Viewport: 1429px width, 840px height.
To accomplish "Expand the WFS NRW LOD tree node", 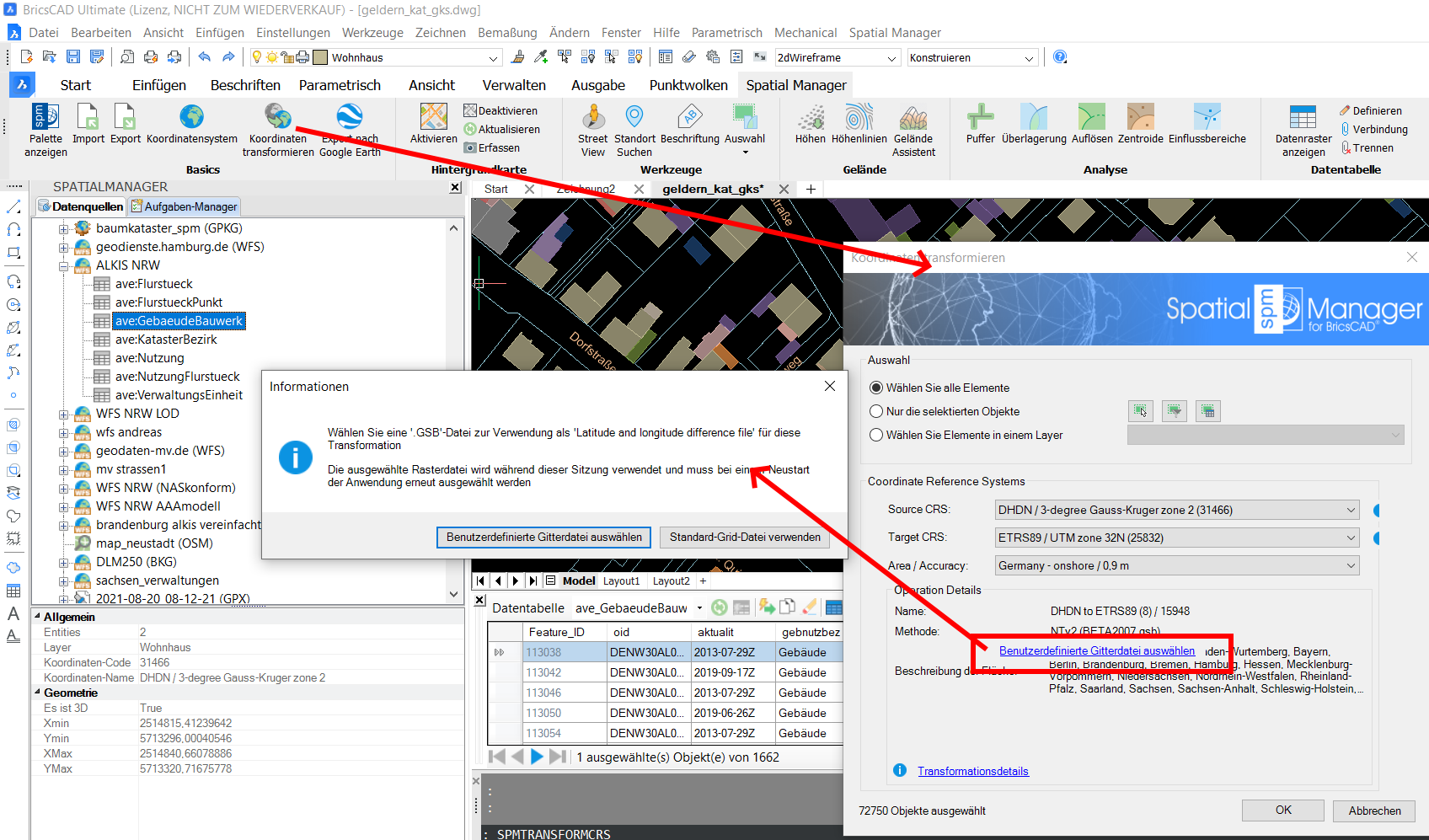I will [63, 414].
